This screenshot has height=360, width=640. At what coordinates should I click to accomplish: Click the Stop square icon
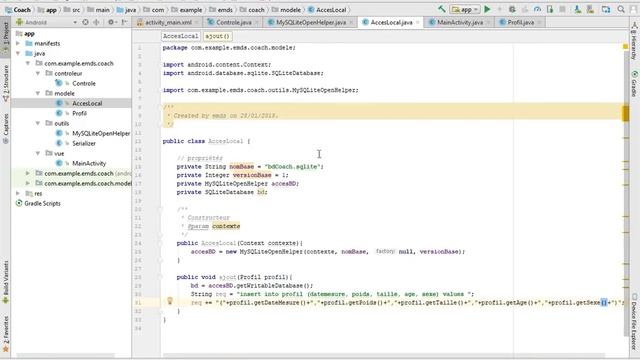point(562,9)
